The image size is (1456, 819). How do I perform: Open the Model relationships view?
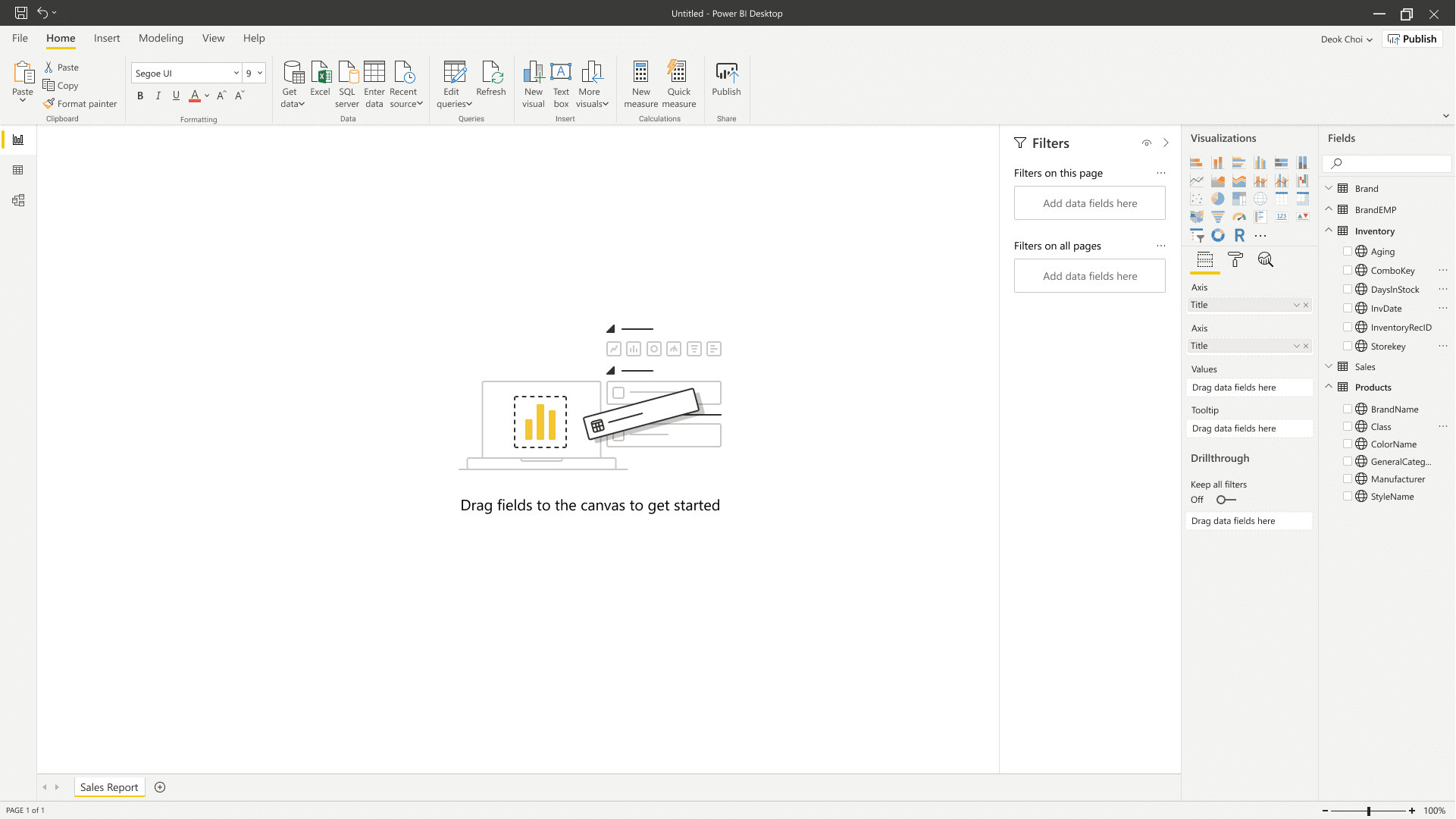pyautogui.click(x=18, y=200)
